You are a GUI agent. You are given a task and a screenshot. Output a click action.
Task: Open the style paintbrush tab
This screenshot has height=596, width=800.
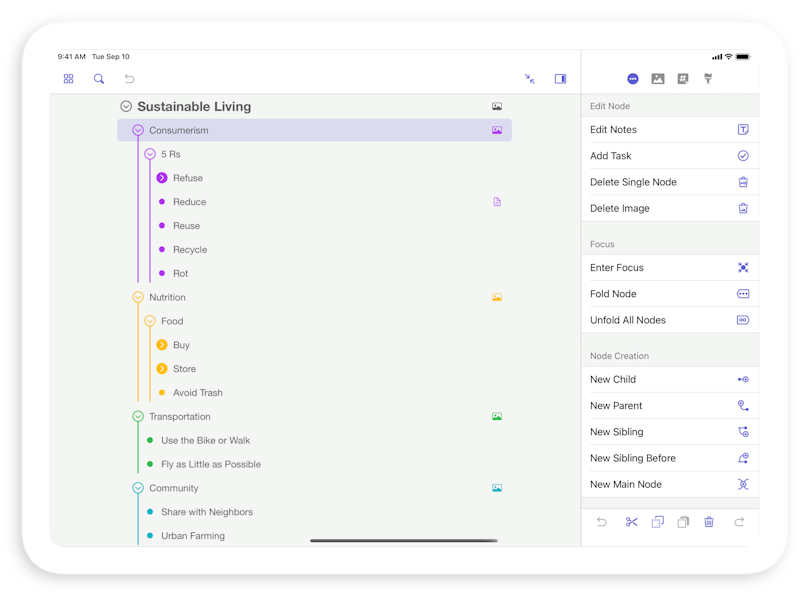(708, 79)
